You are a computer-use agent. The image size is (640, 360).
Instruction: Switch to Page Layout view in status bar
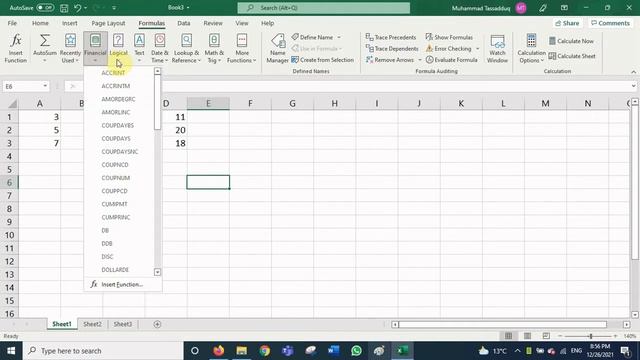[527, 336]
